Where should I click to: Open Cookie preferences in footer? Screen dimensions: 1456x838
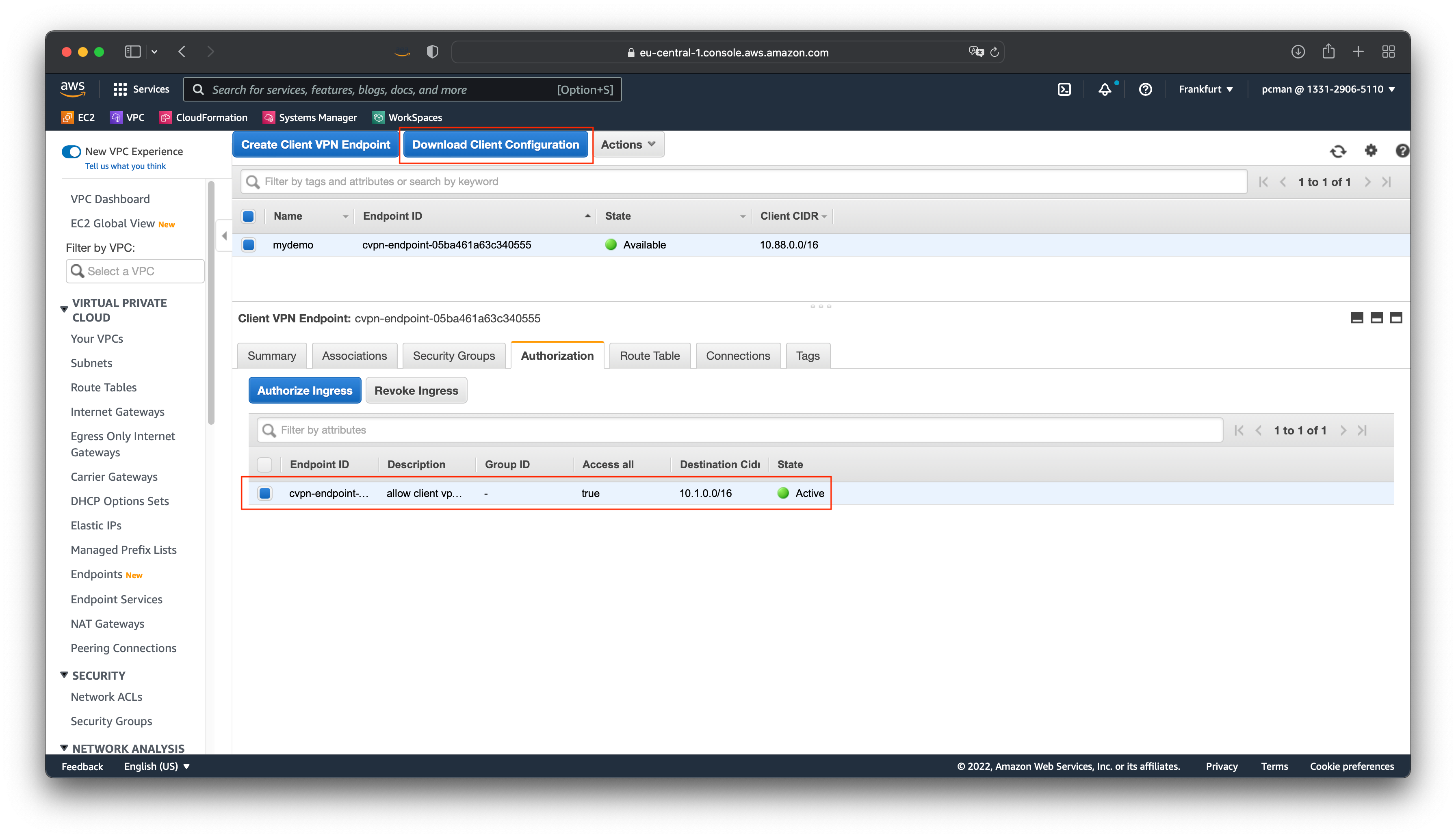pos(1352,766)
